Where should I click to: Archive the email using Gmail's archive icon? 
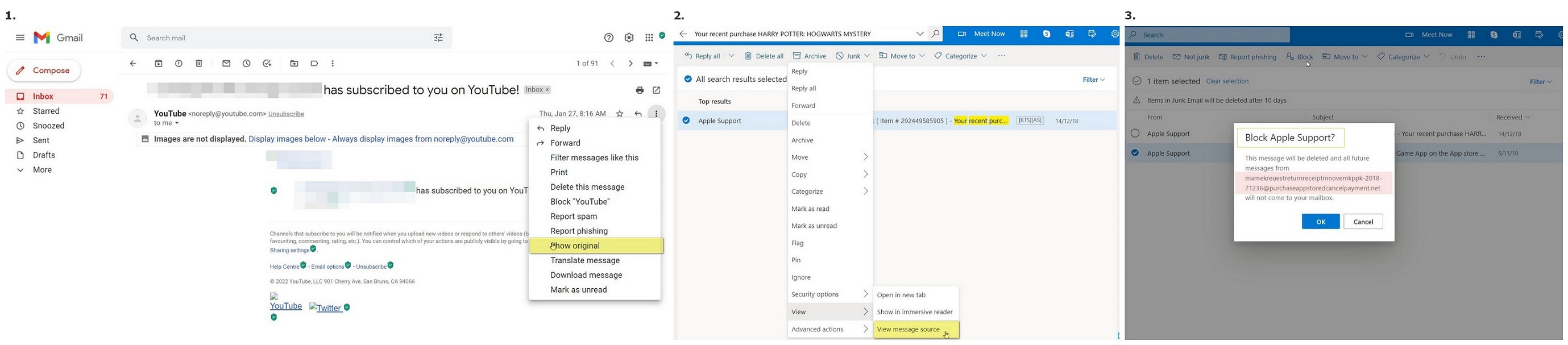pos(159,64)
